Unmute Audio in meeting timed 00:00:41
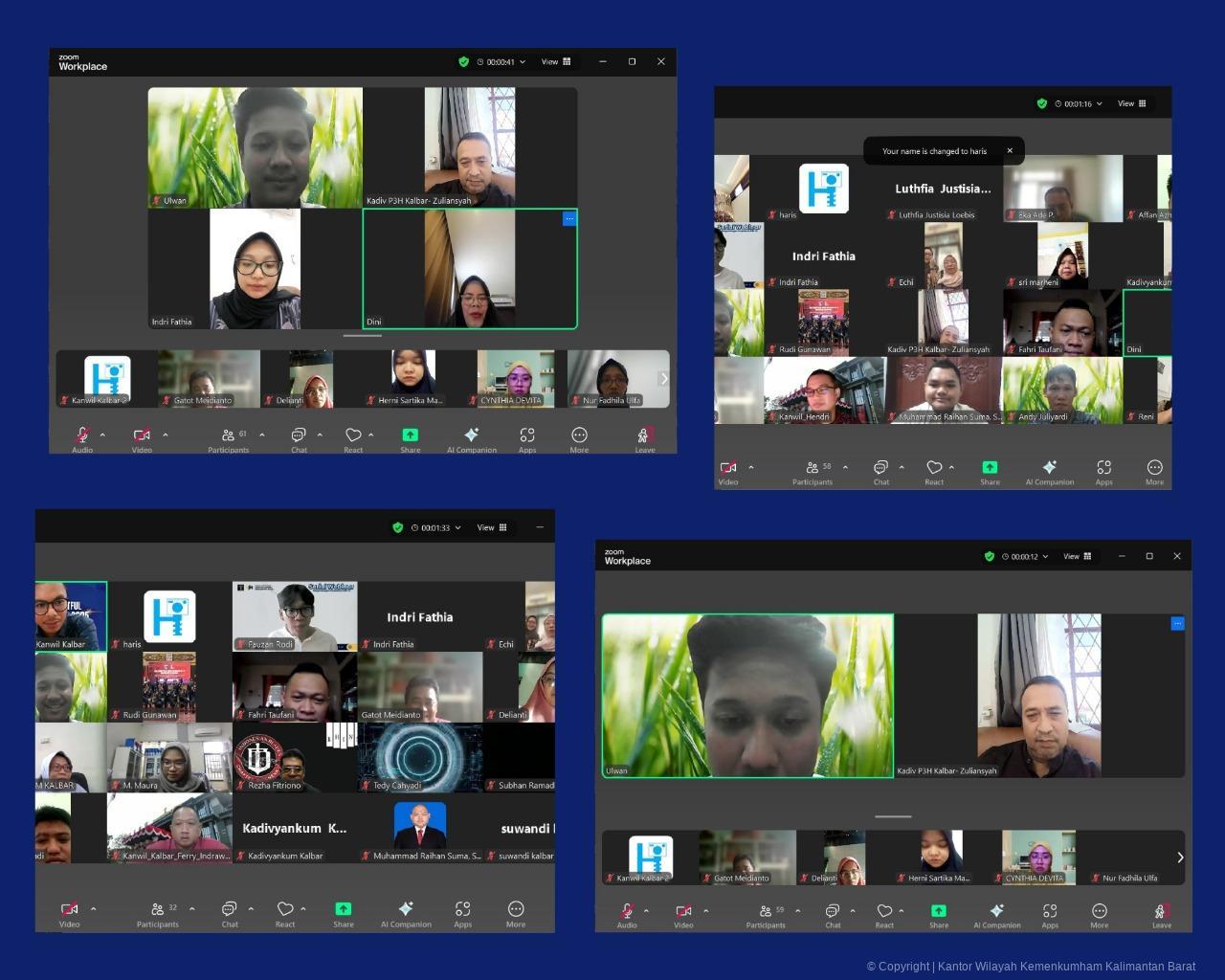The height and width of the screenshot is (980, 1225). 82,437
